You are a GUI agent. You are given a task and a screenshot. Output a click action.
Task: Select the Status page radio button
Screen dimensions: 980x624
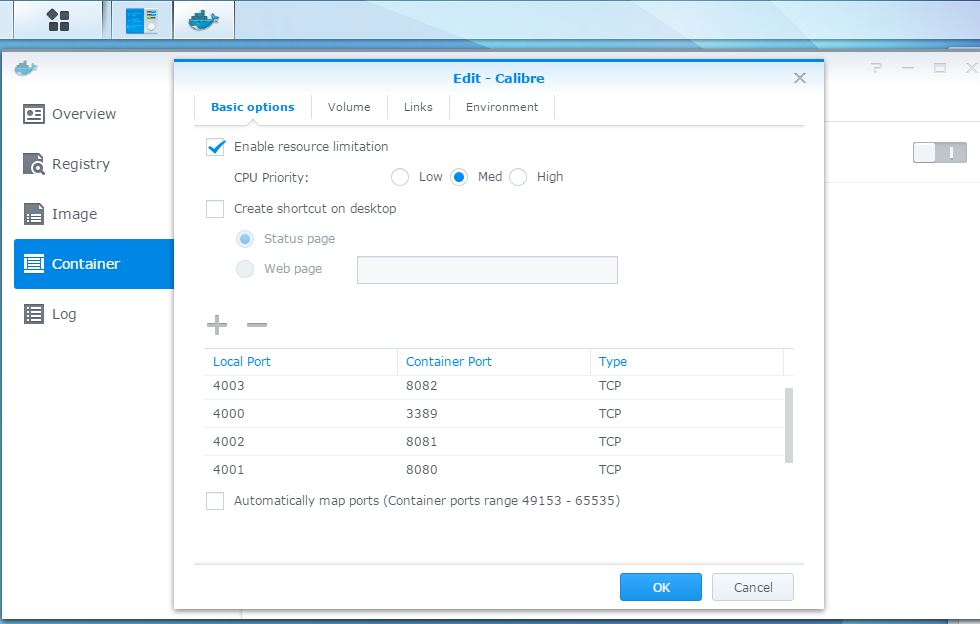click(245, 239)
